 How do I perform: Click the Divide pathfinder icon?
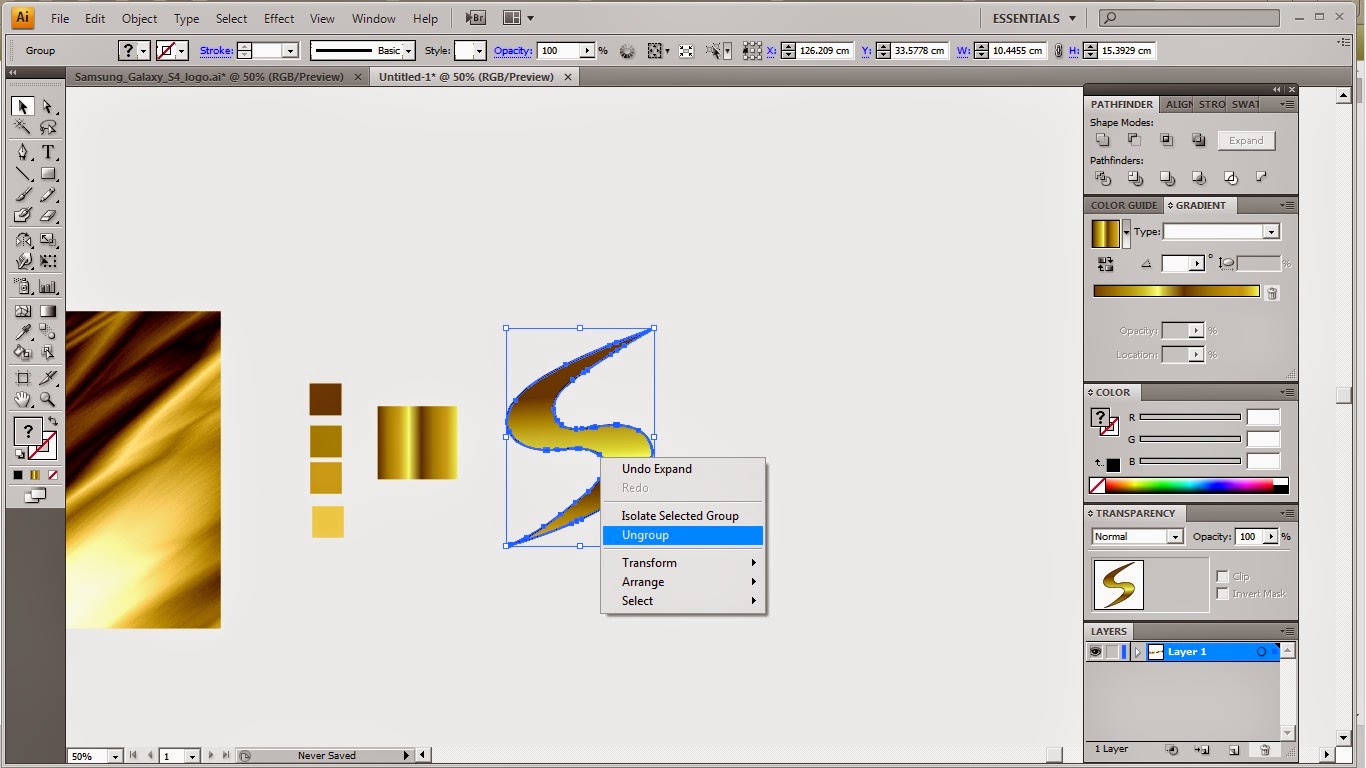click(1102, 178)
